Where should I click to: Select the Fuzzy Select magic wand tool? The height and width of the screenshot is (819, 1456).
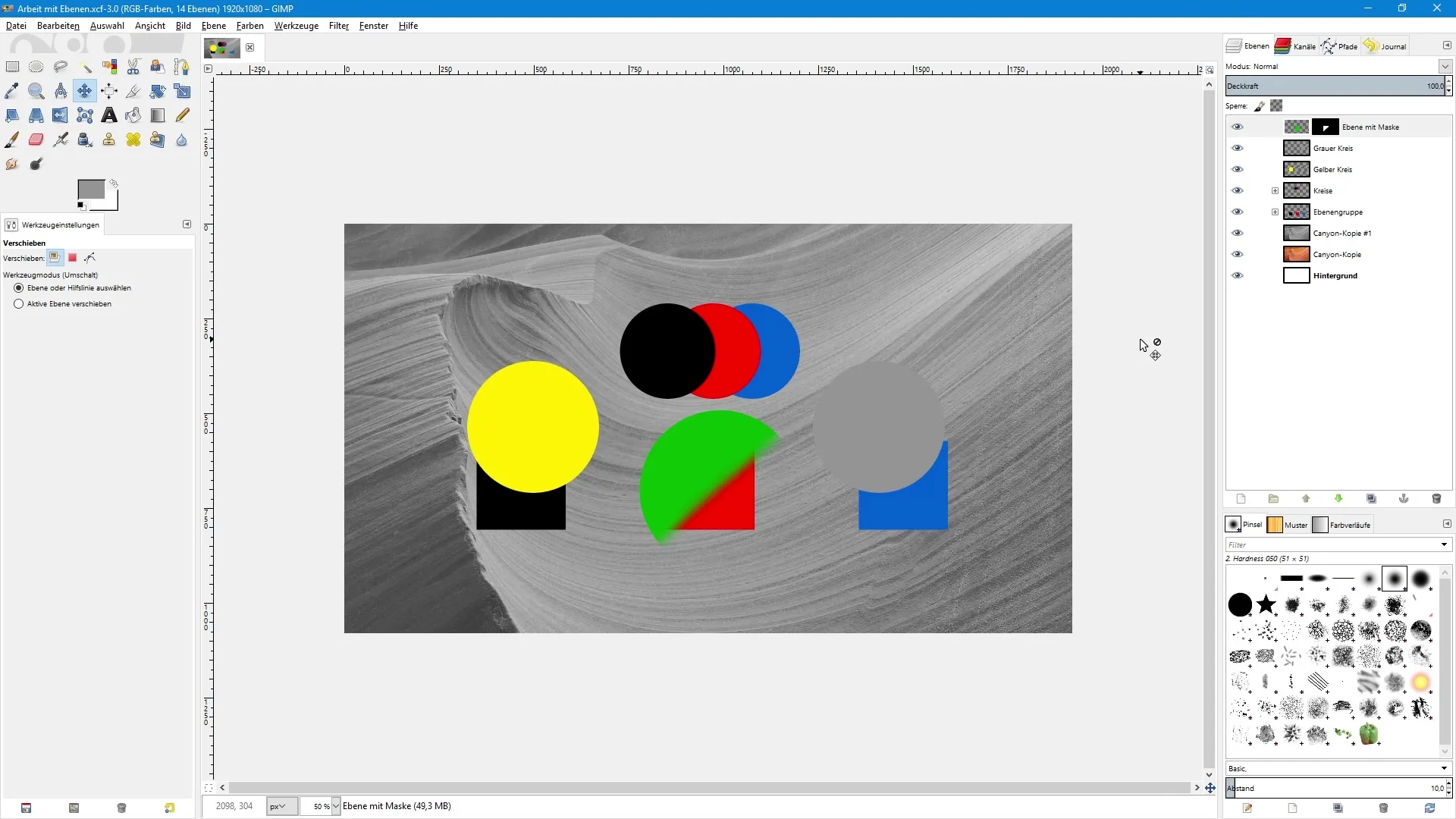85,67
